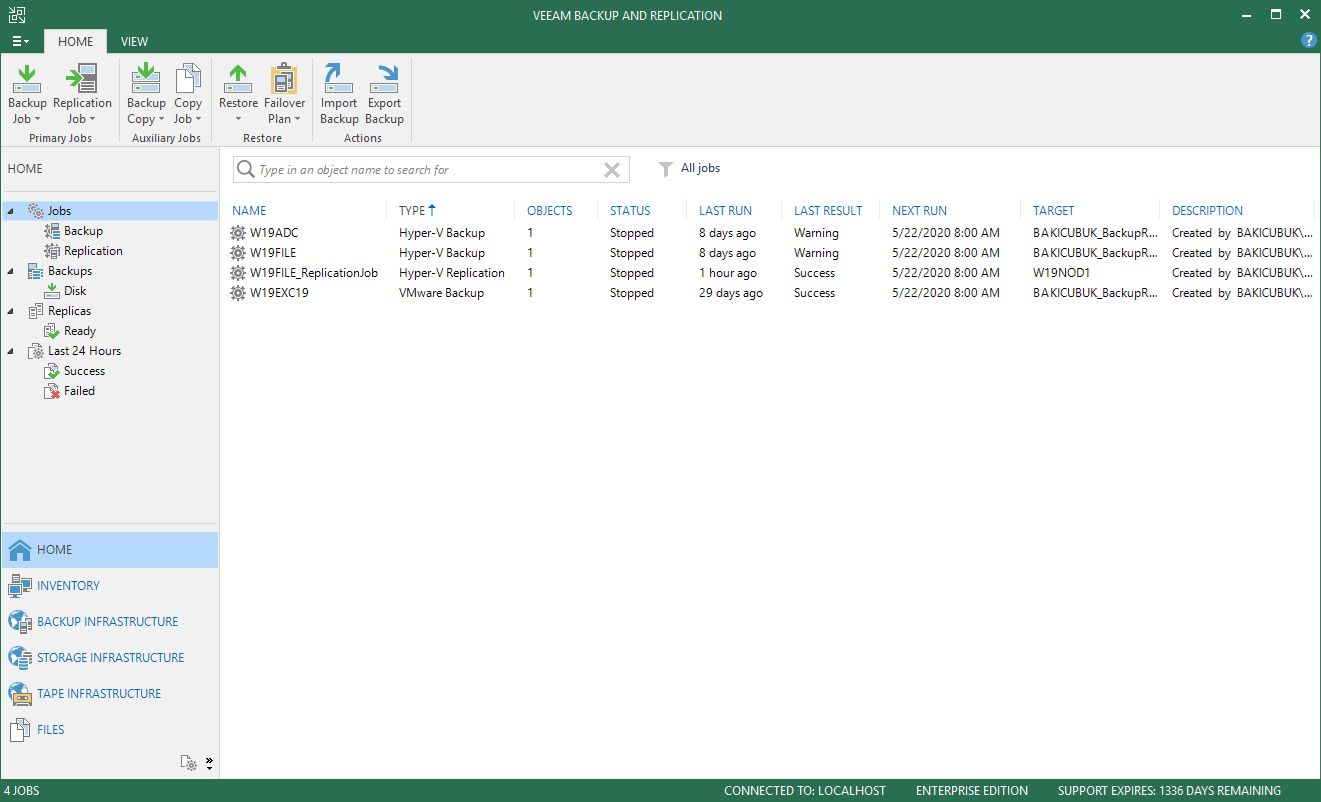This screenshot has height=802, width=1321.
Task: Click CONNECTED TO: LOCALHOST status text
Action: click(x=805, y=791)
